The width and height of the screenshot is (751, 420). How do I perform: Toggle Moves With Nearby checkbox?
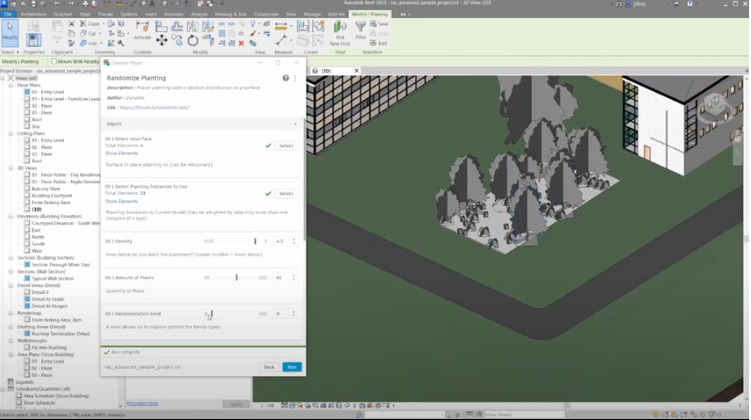coord(54,61)
